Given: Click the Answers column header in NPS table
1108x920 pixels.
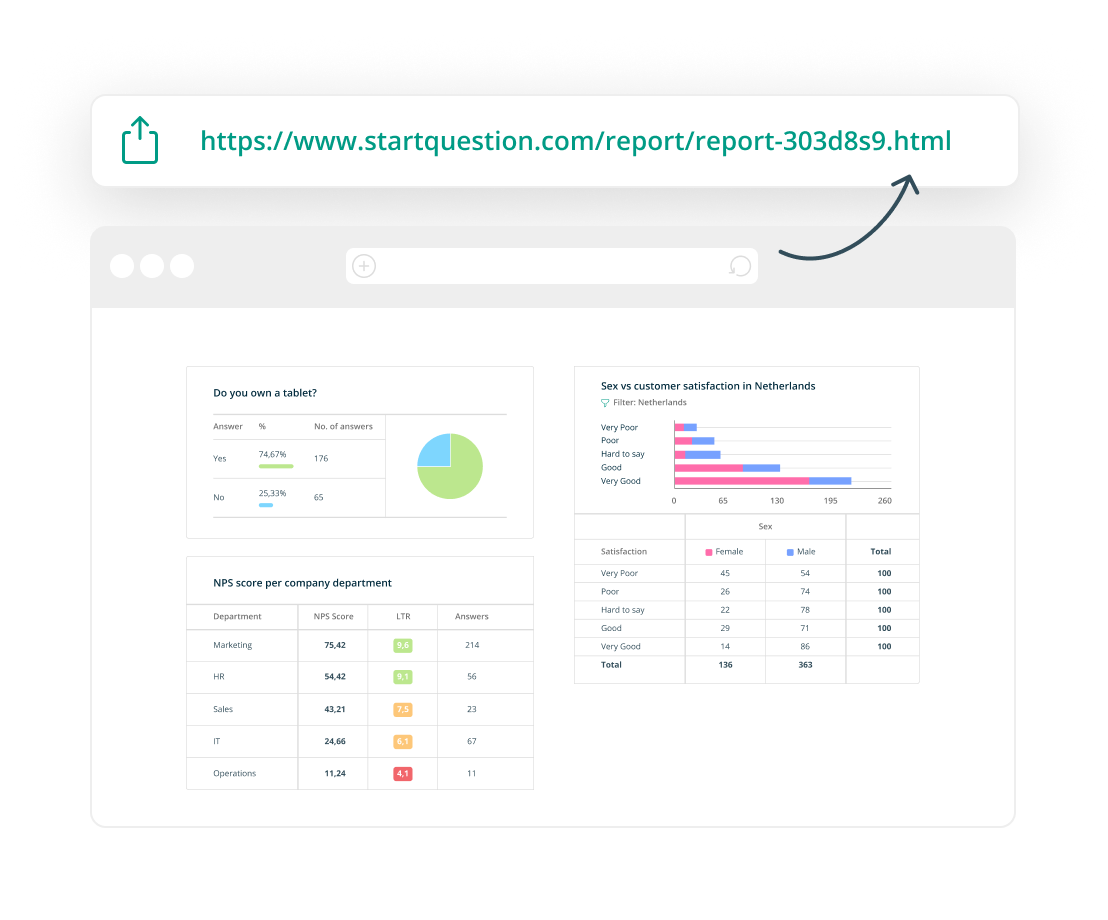Looking at the screenshot, I should click(472, 617).
